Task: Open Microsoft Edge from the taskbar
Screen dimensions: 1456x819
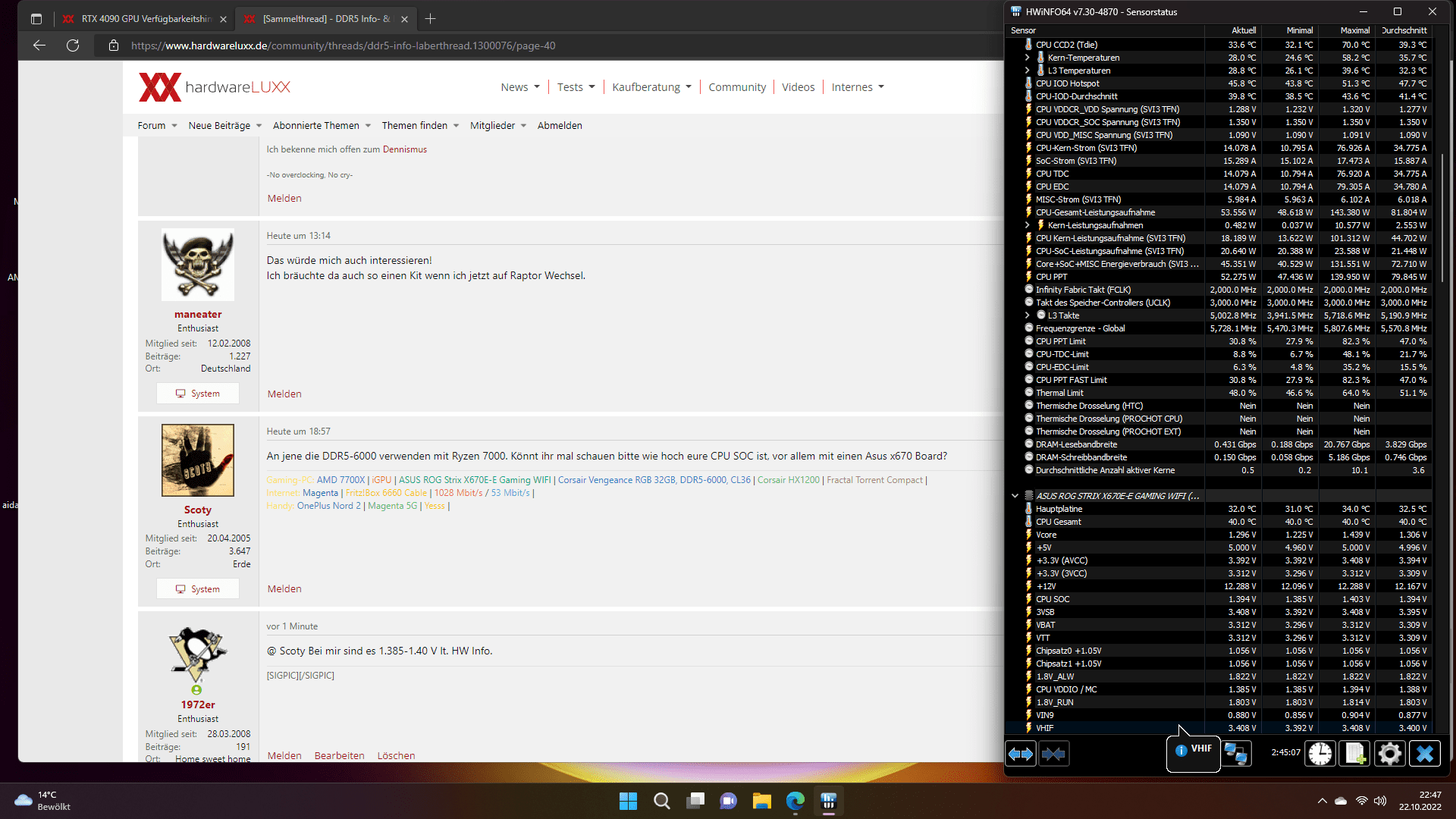Action: tap(795, 801)
